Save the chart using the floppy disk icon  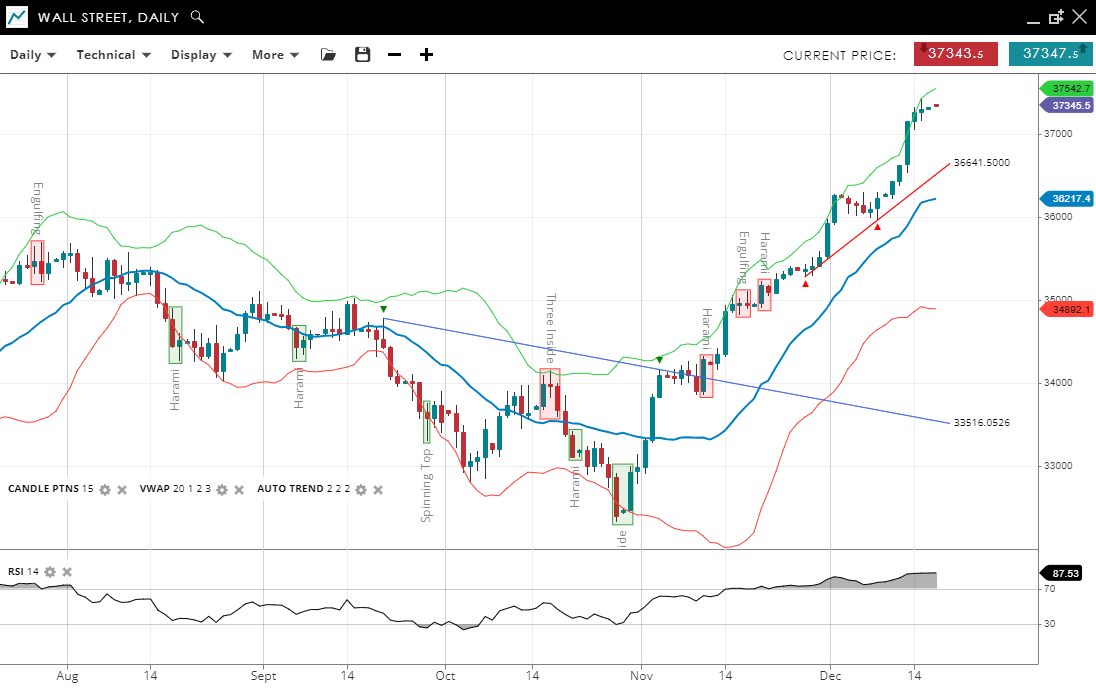pyautogui.click(x=362, y=55)
